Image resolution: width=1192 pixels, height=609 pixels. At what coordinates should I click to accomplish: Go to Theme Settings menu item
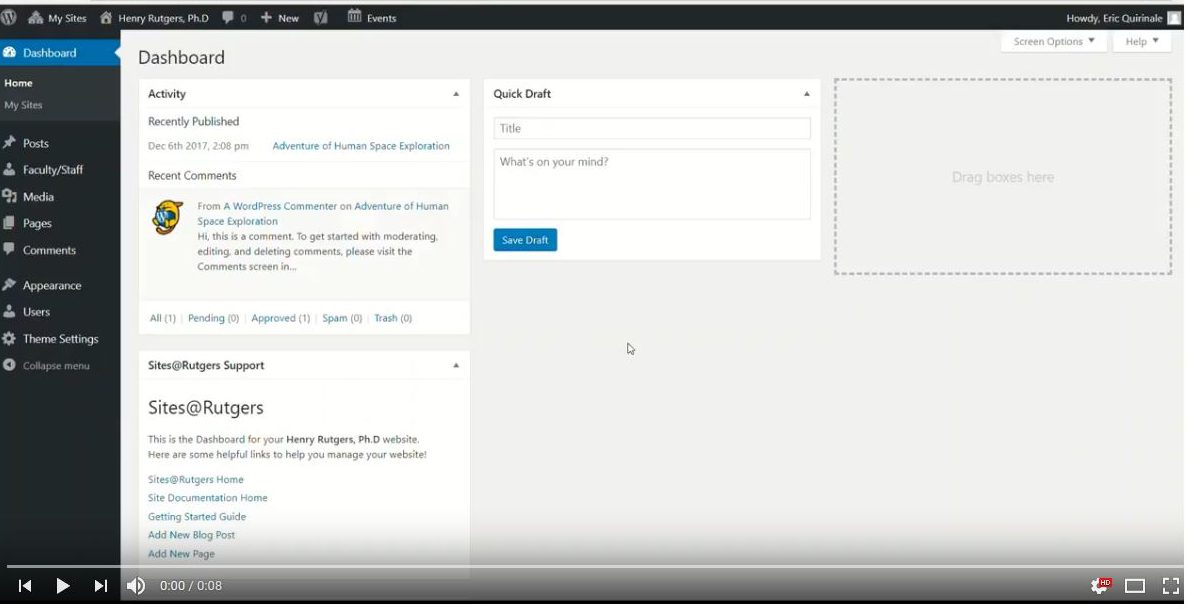60,339
